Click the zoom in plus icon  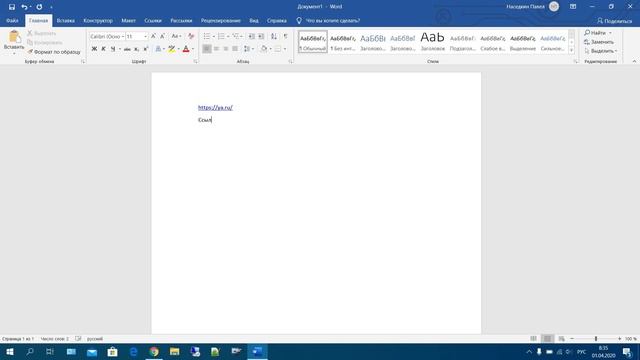(x=620, y=339)
